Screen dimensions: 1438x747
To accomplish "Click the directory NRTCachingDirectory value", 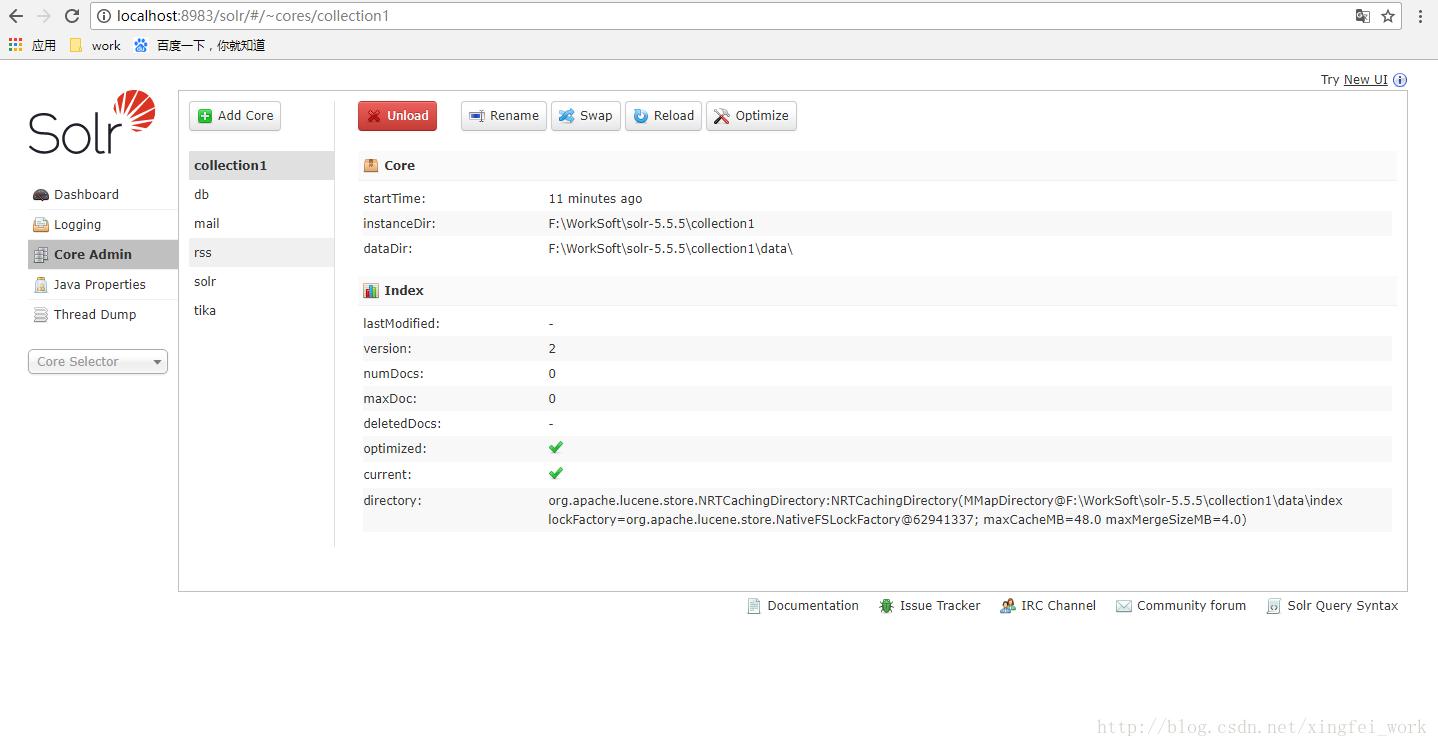I will [945, 510].
